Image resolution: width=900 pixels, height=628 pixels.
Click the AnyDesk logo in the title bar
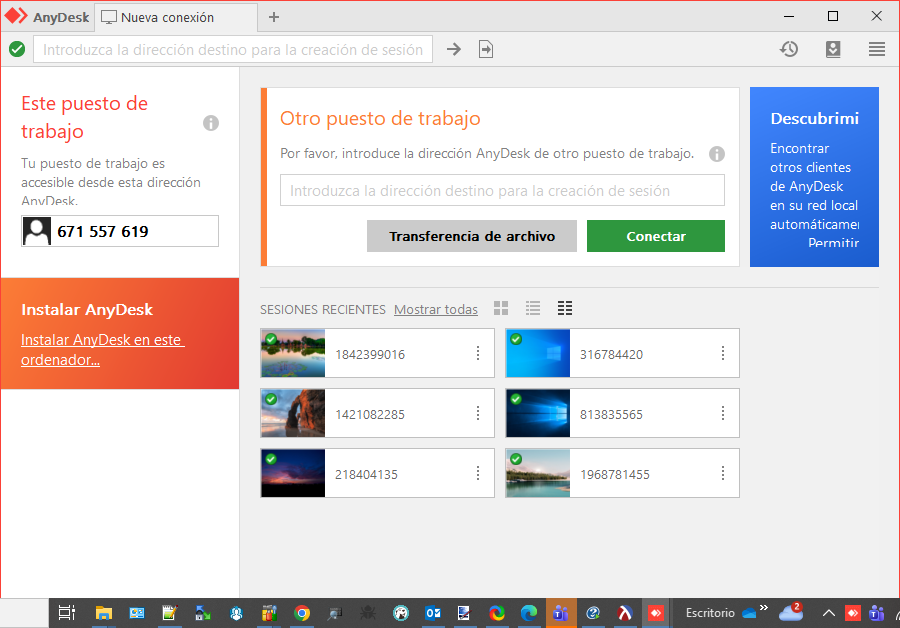tap(16, 17)
